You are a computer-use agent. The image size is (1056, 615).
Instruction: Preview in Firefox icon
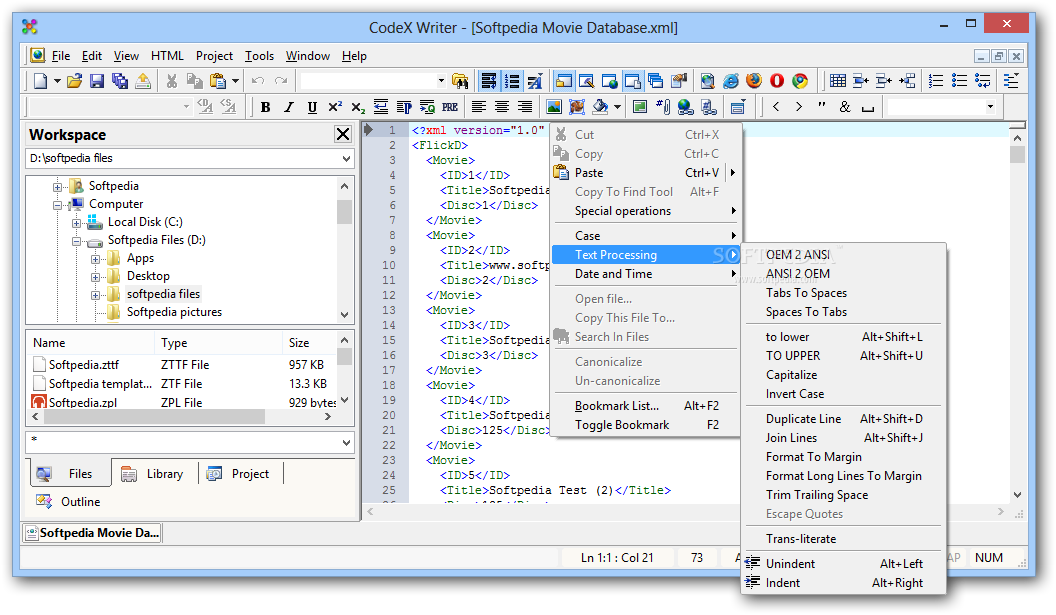[754, 82]
